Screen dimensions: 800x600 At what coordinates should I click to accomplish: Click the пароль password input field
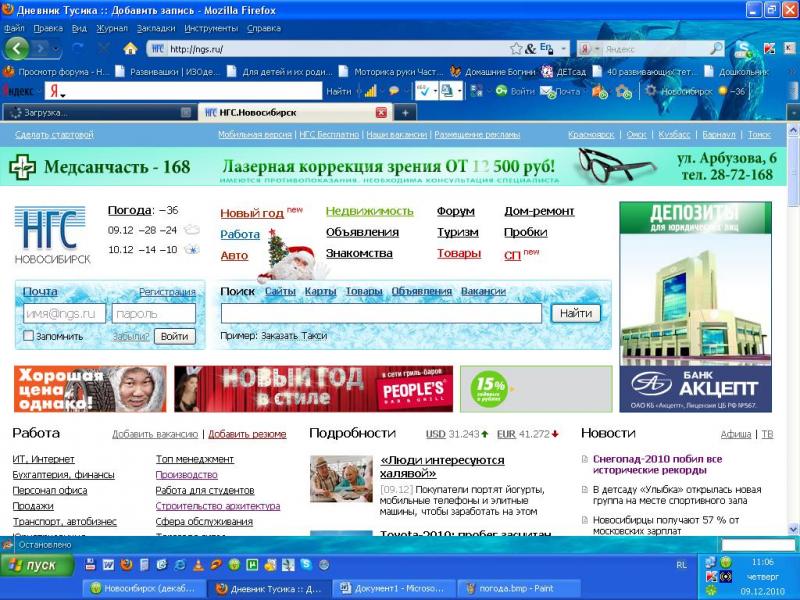(x=154, y=314)
